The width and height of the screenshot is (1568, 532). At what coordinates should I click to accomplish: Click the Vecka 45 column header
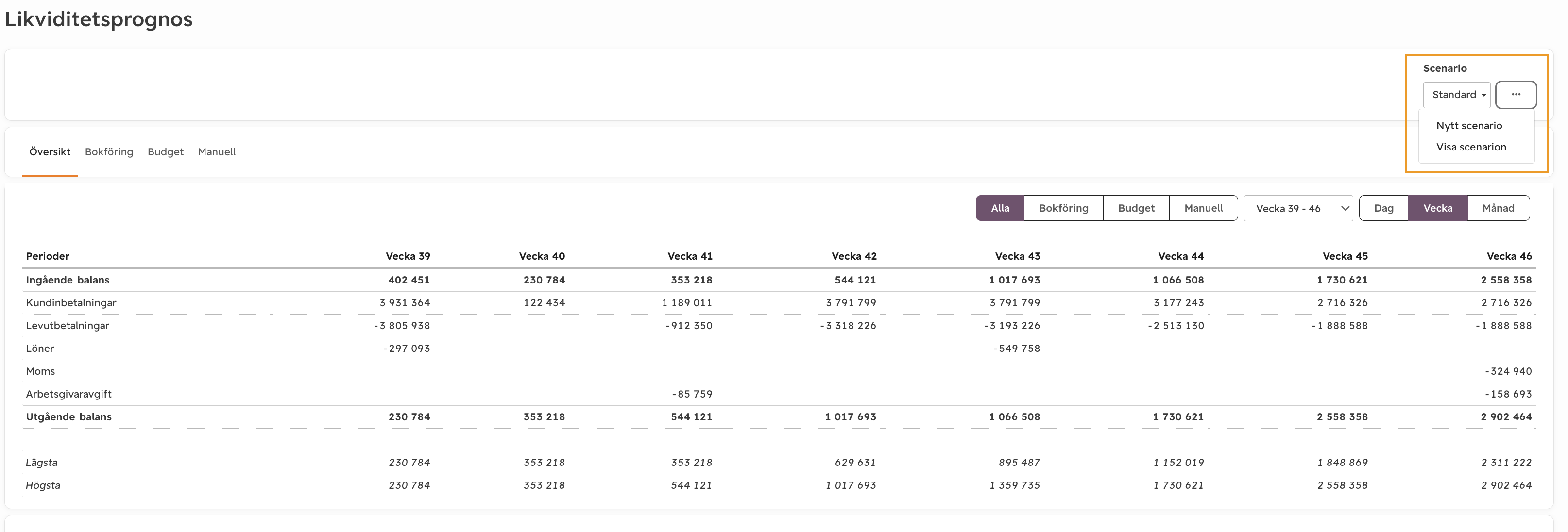1345,256
